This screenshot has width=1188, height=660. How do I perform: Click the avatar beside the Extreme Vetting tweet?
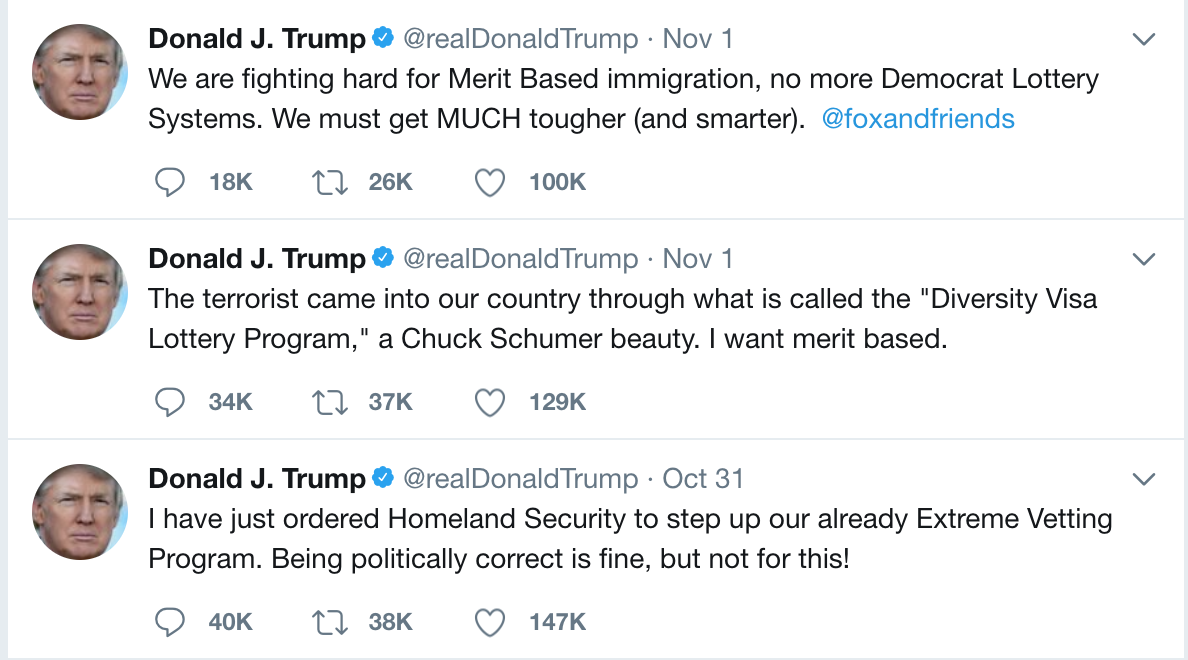click(x=80, y=512)
